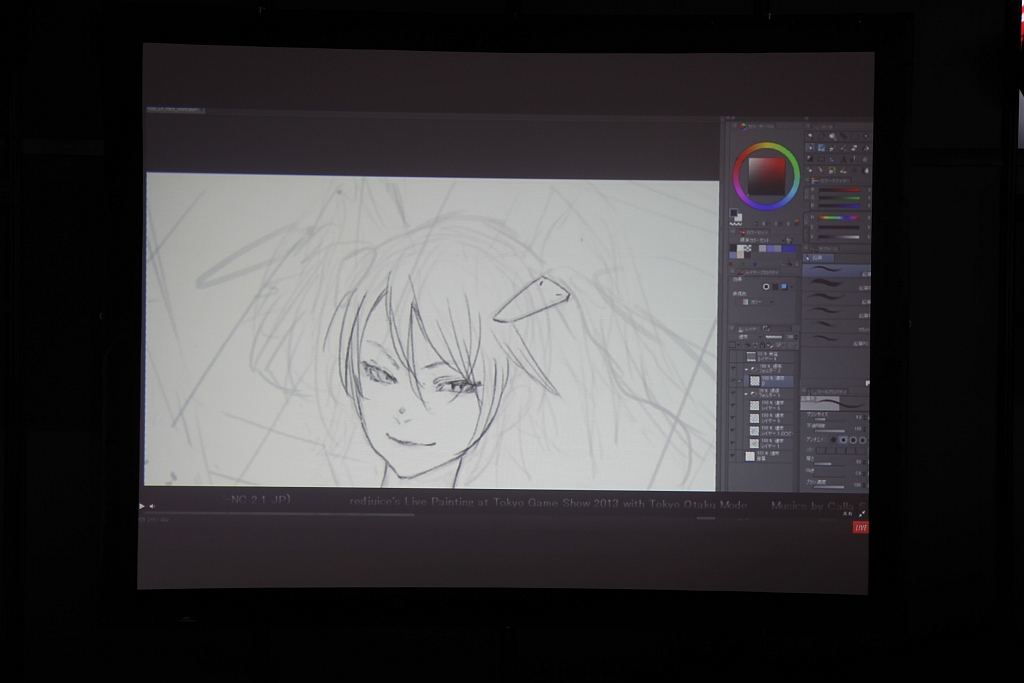Click the small color wheel icon below hue ring
This screenshot has height=683, width=1024.
tap(797, 223)
